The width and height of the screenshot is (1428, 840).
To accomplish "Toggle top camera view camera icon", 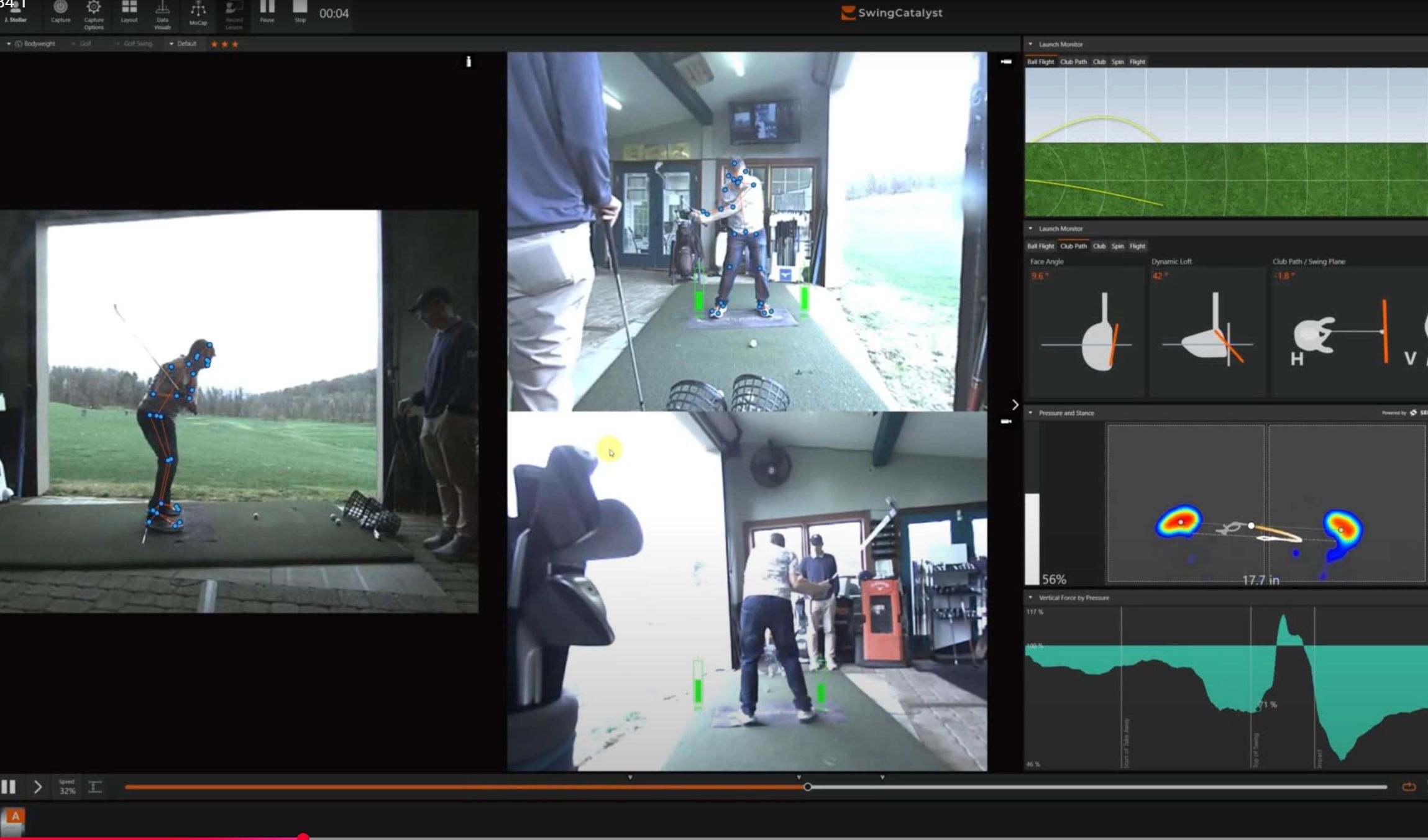I will click(x=1006, y=62).
